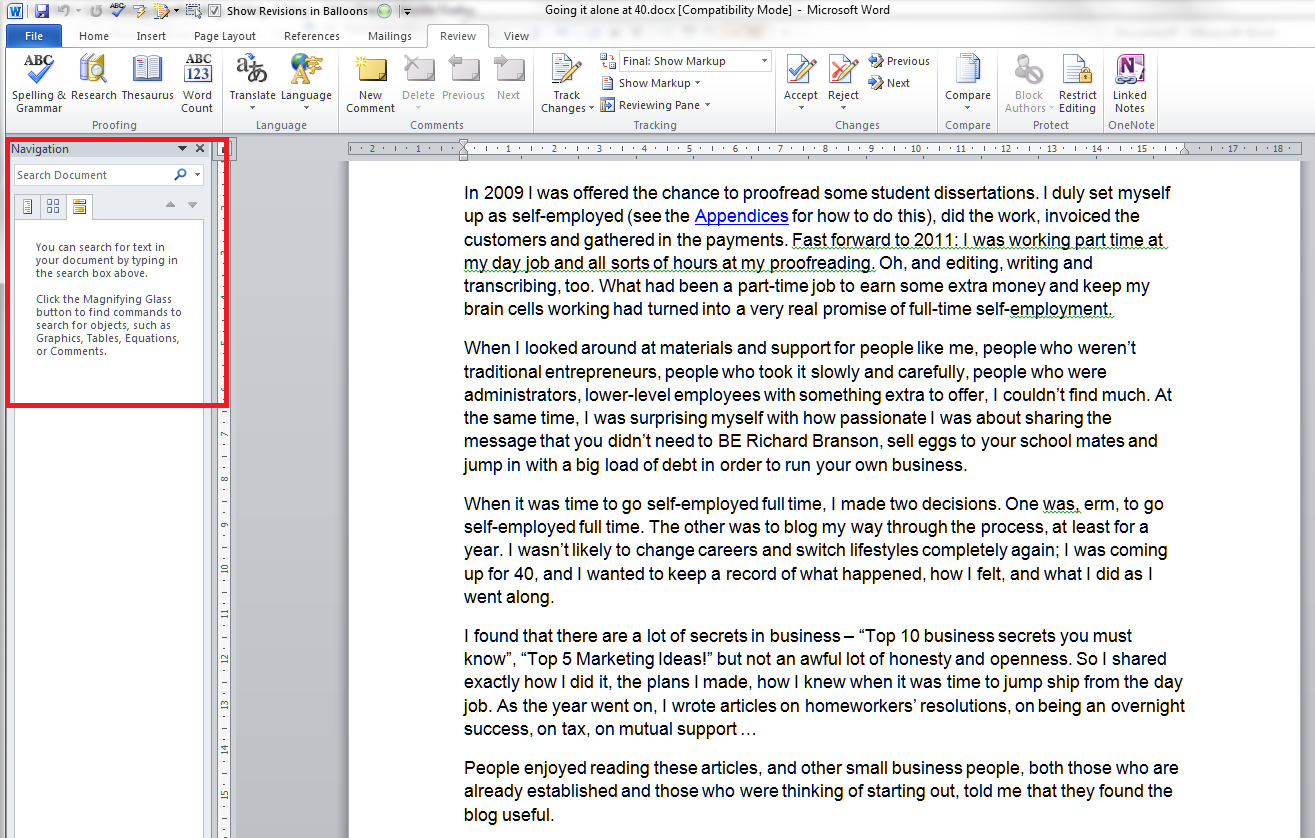Follow the Appendices hyperlink
Viewport: 1315px width, 838px height.
[x=741, y=216]
